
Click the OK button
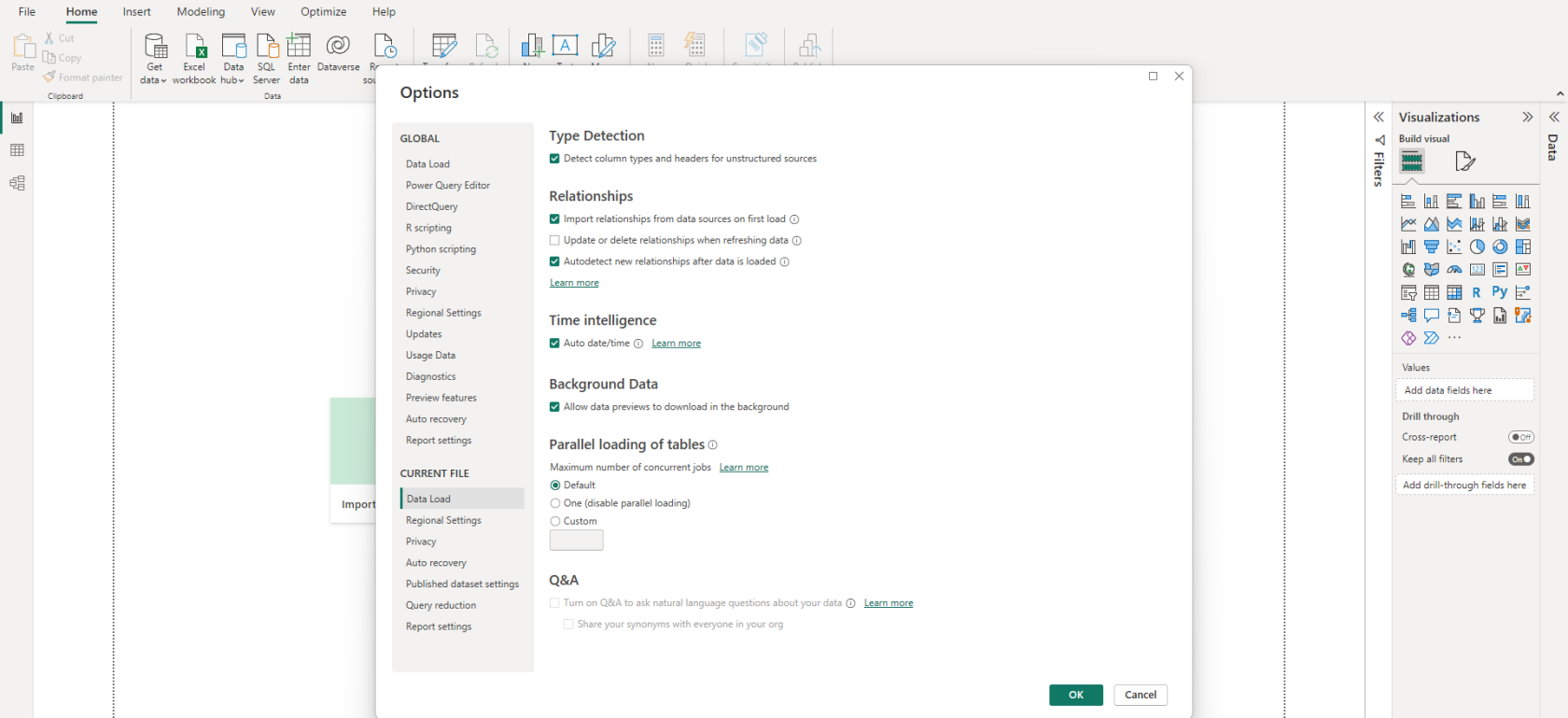click(x=1075, y=695)
